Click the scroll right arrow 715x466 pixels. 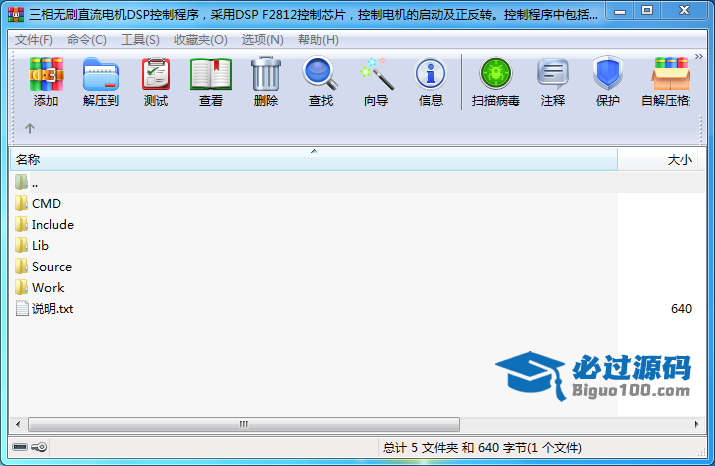(696, 424)
